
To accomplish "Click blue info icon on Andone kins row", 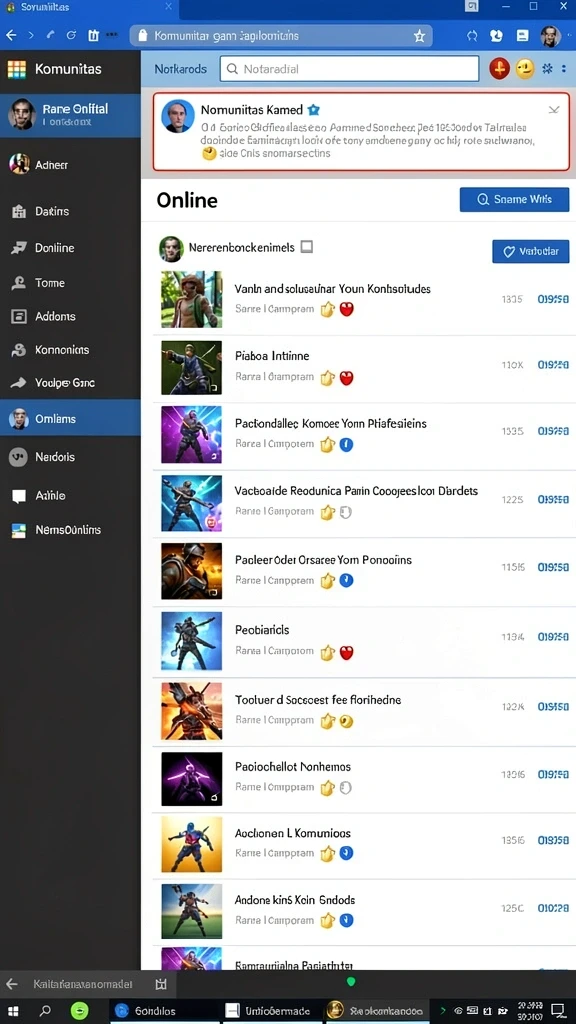I will pyautogui.click(x=347, y=920).
